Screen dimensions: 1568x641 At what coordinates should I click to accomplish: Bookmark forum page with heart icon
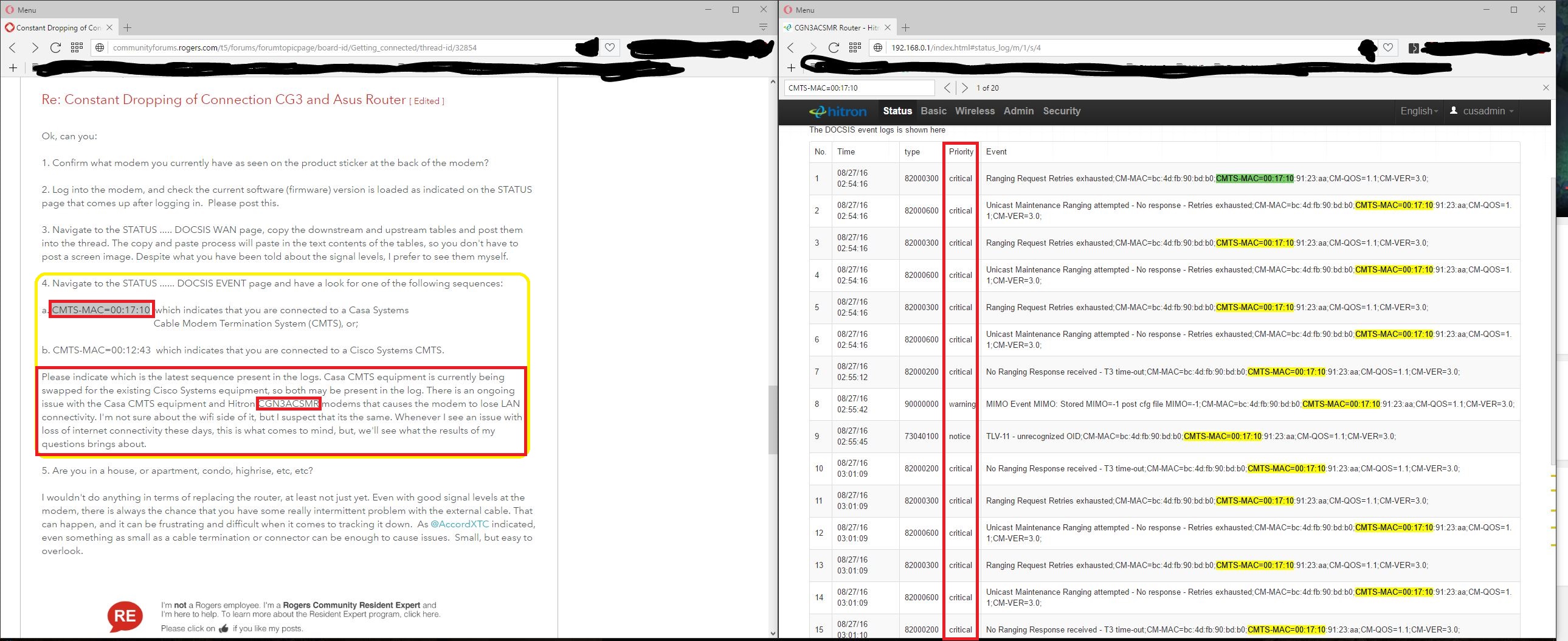[609, 47]
